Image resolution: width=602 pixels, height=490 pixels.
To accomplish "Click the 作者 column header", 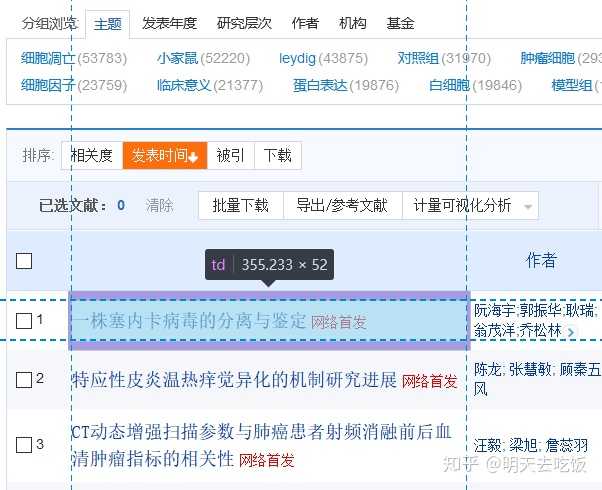I will pyautogui.click(x=541, y=261).
